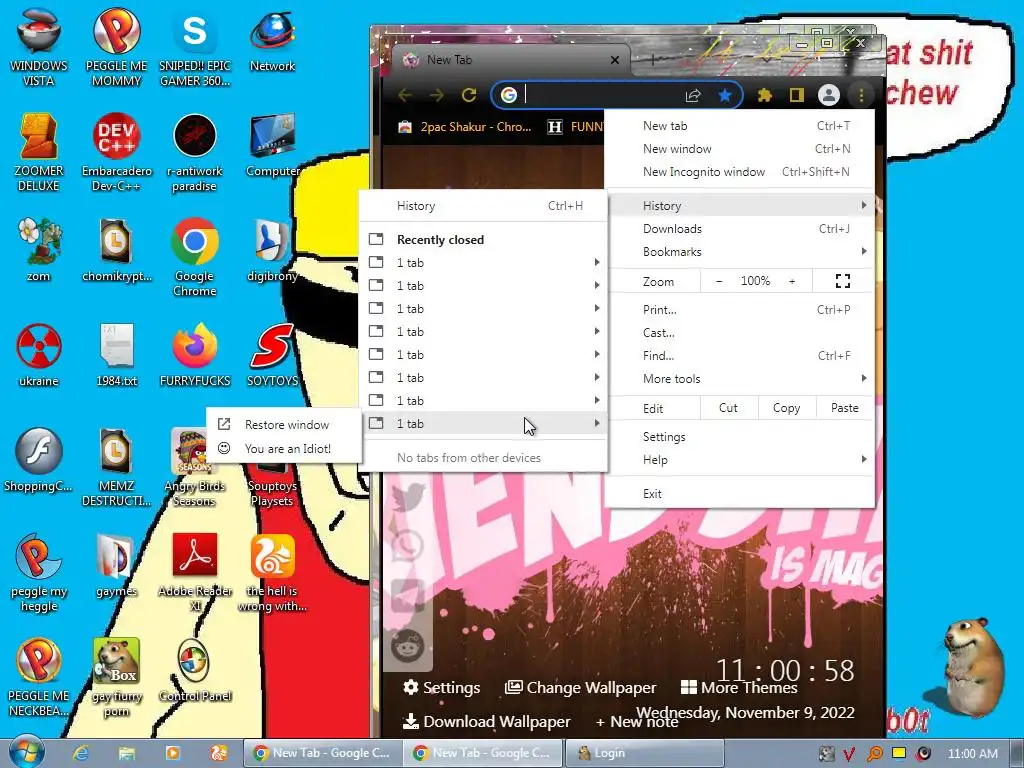Increase zoom with plus button

click(792, 281)
